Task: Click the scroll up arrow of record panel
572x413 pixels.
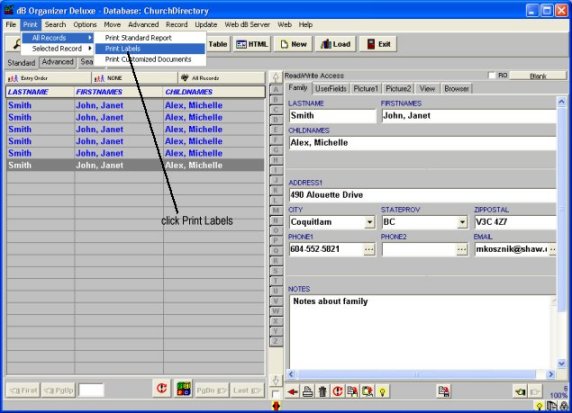Action: pos(561,101)
